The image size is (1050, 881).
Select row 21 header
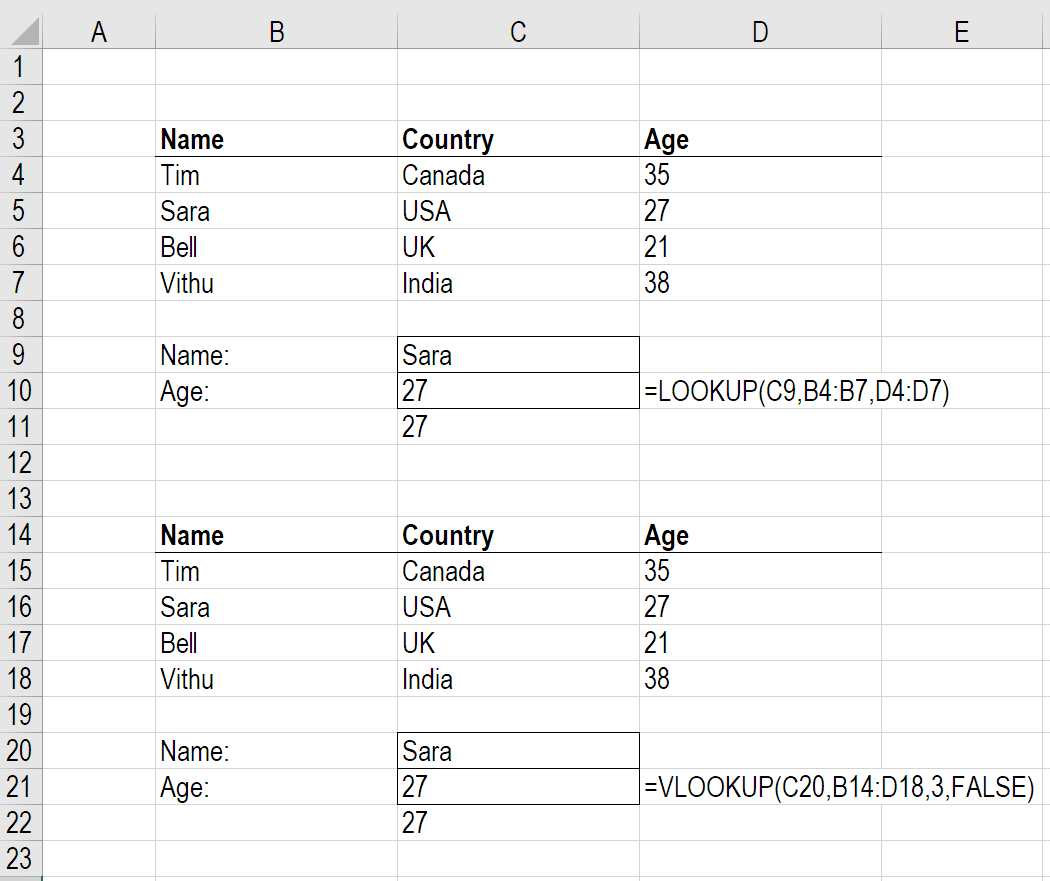20,787
